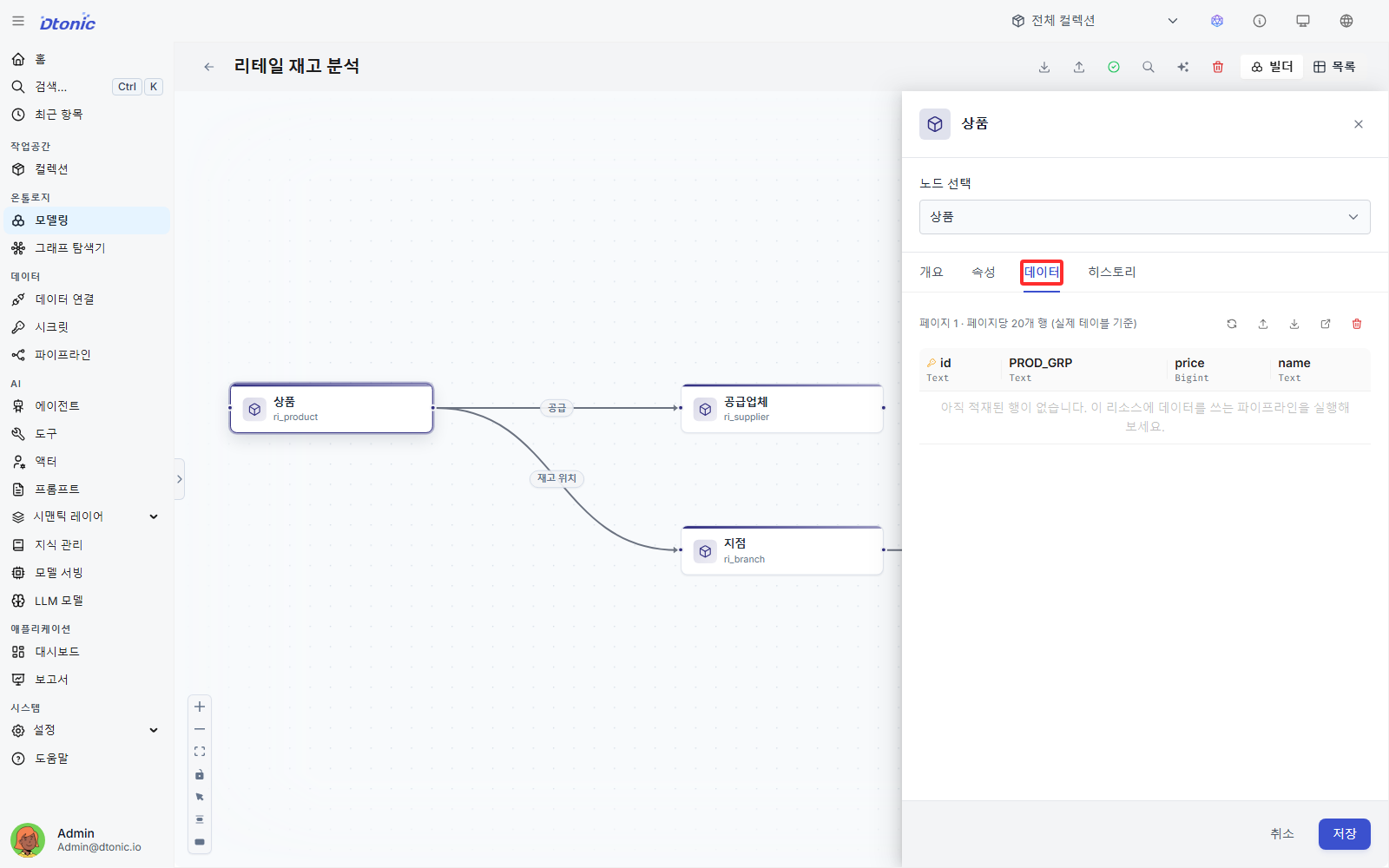Screen dimensions: 1389x868
Task: Zoom in on the canvas
Action: [x=200, y=707]
